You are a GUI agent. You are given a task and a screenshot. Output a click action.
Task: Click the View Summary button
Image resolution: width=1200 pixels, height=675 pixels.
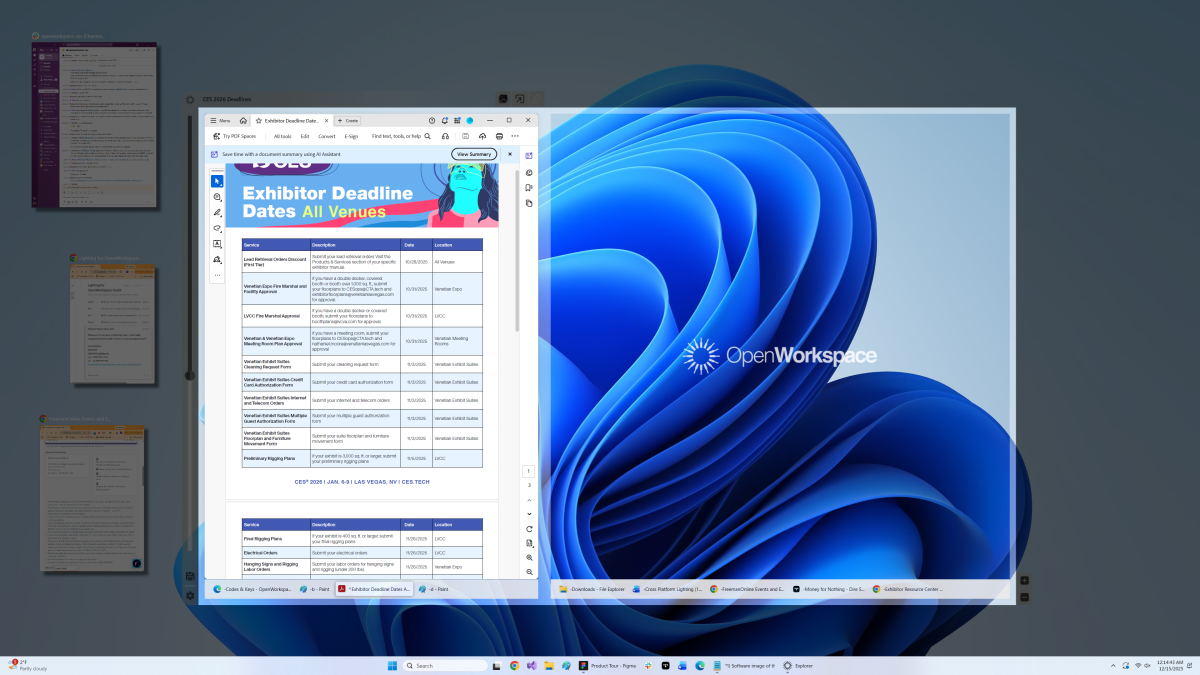(x=474, y=154)
